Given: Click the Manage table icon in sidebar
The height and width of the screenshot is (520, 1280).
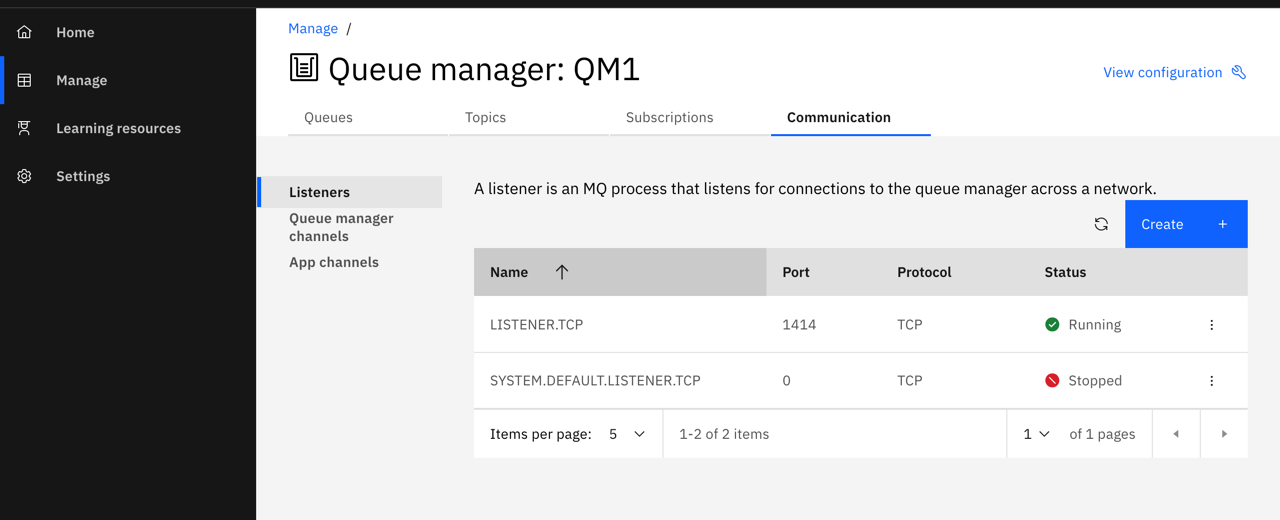Looking at the screenshot, I should coord(25,80).
